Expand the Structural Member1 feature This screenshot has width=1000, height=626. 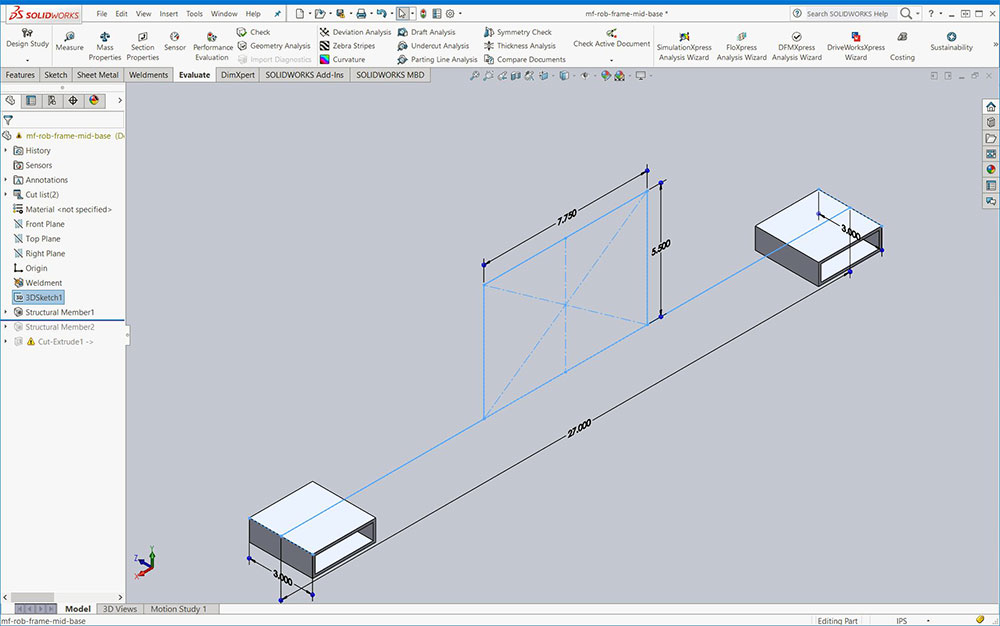pos(6,312)
